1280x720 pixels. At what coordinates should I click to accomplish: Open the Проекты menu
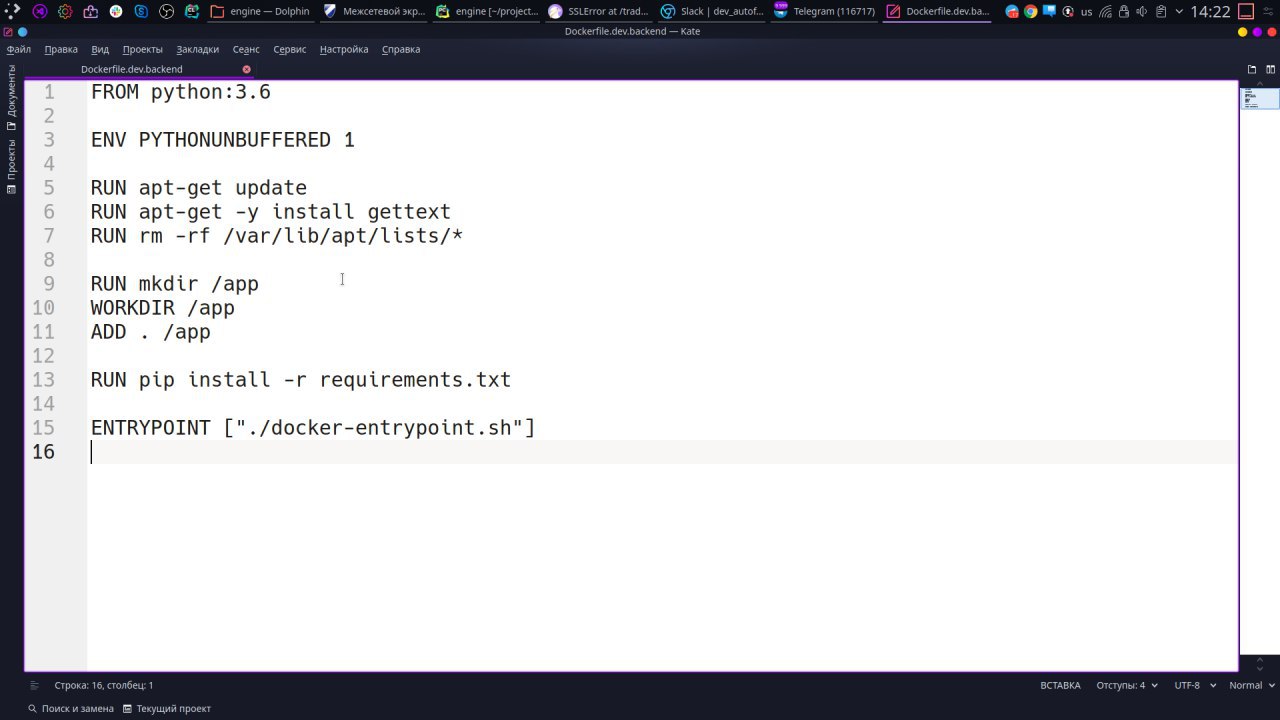143,49
